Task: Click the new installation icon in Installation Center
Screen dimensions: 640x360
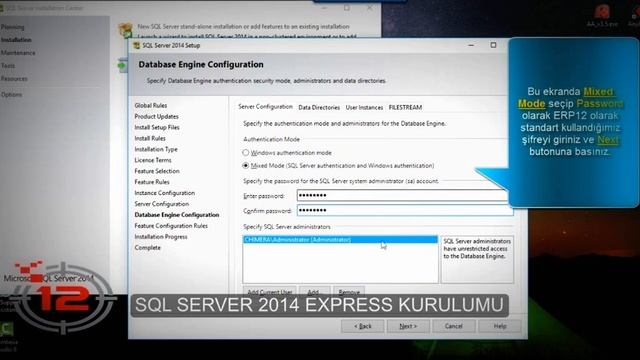Action: coord(125,30)
